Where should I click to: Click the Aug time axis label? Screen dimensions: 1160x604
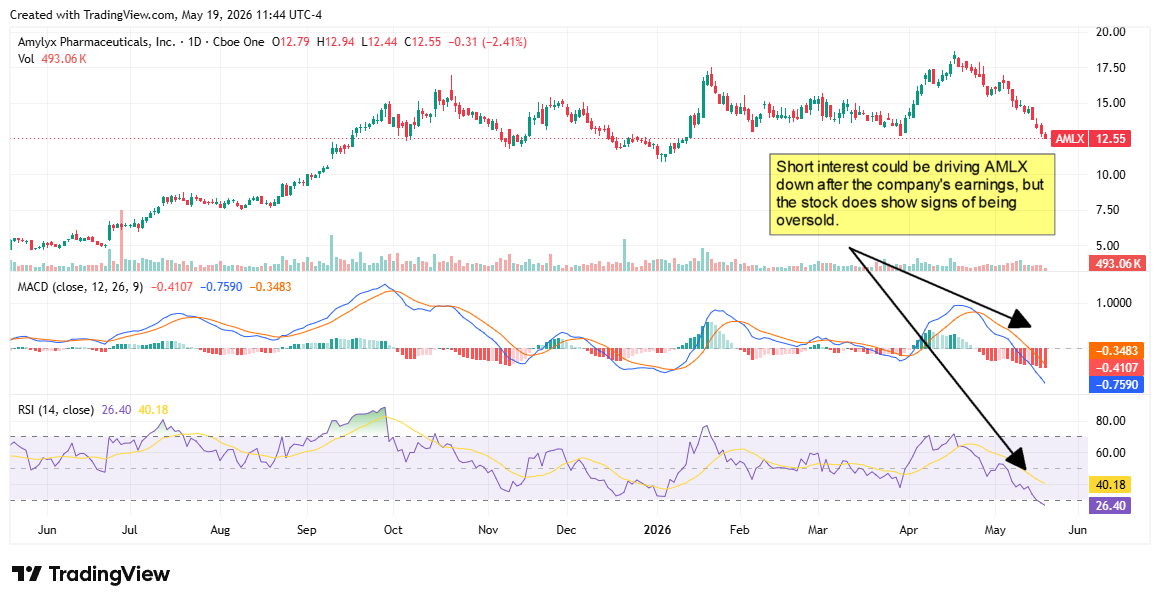[220, 530]
